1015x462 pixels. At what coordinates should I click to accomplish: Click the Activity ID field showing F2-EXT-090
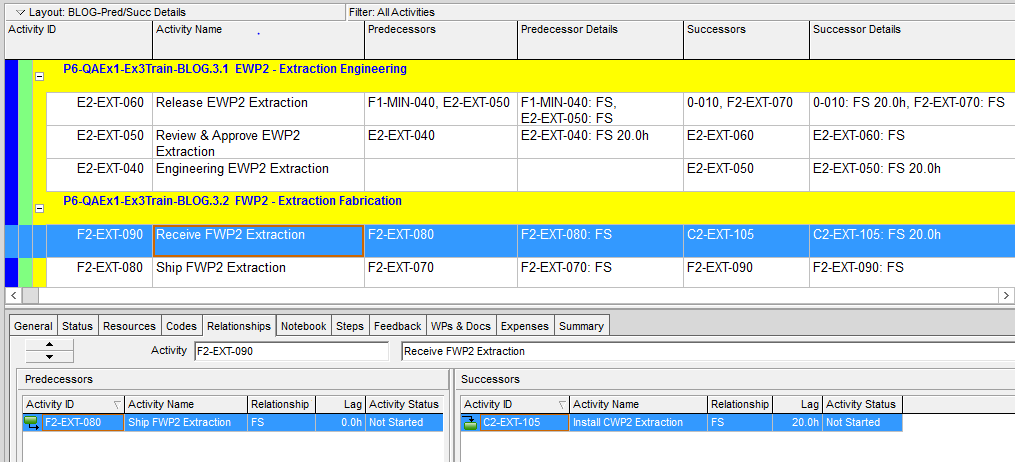point(290,351)
